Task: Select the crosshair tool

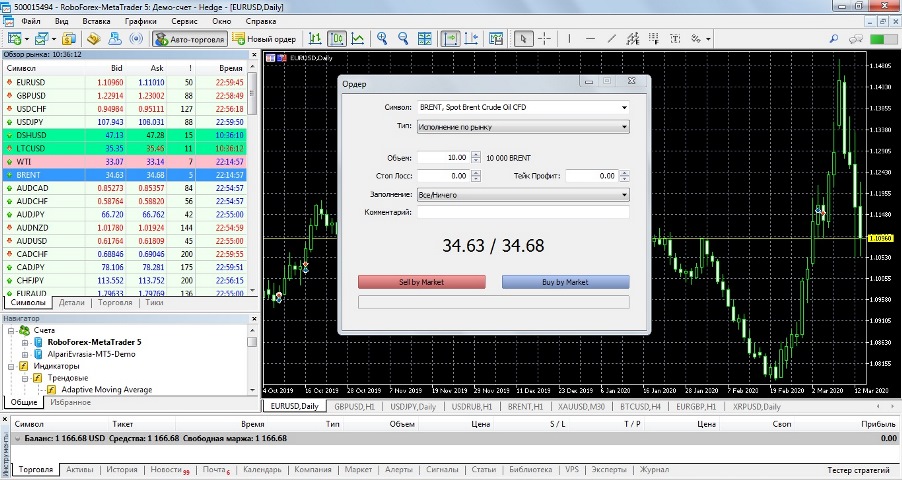Action: click(544, 39)
